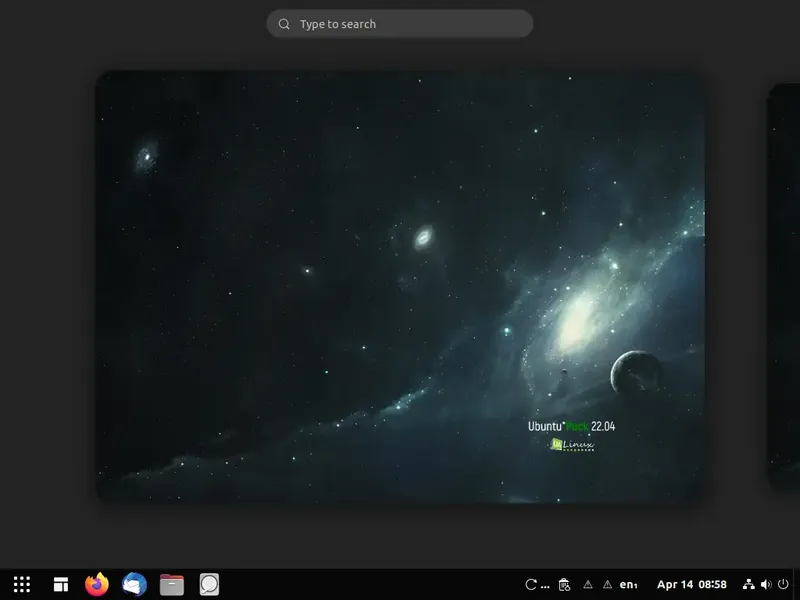
Task: Switch keyboard layout via the en1 indicator
Action: (629, 584)
